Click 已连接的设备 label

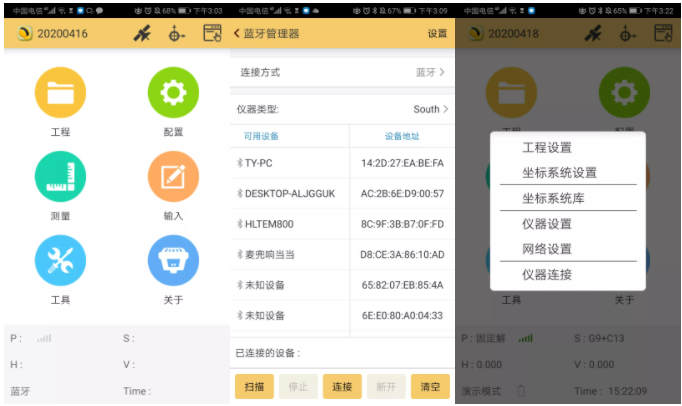click(267, 353)
